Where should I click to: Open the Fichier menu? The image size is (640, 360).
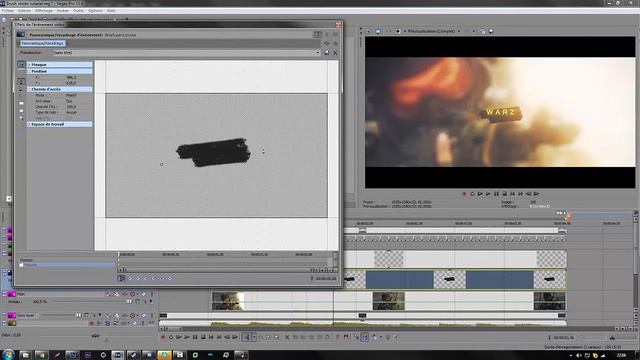point(8,11)
